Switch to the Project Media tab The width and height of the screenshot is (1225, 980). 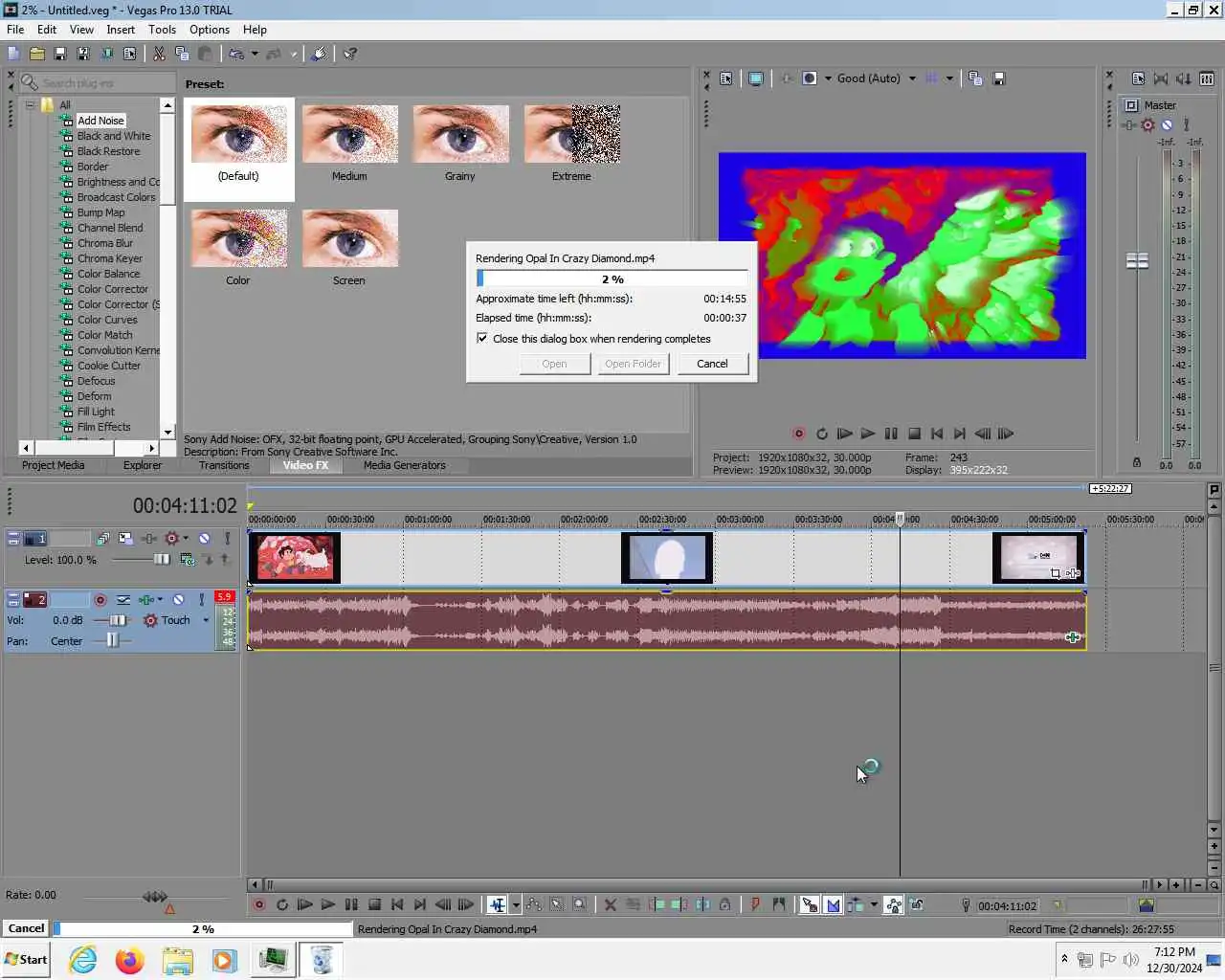coord(53,465)
